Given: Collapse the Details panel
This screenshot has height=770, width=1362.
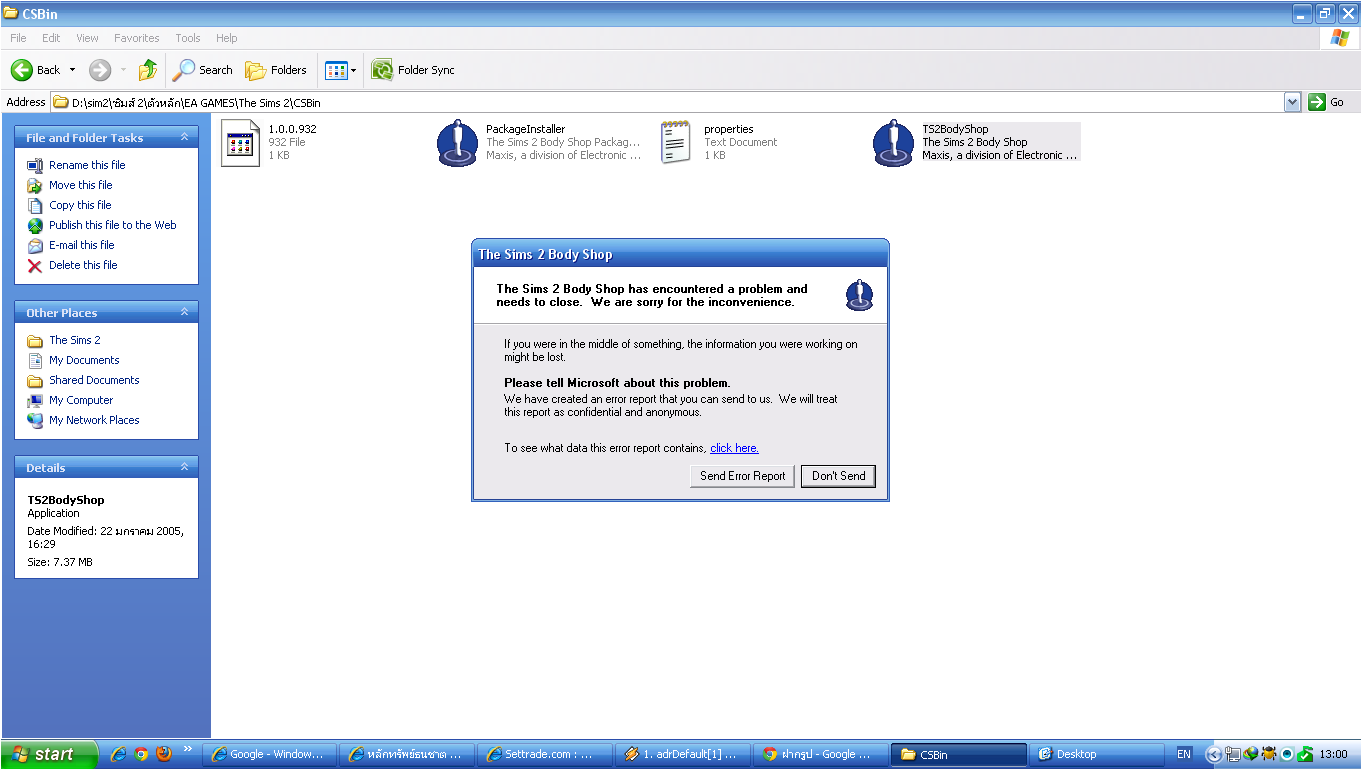Looking at the screenshot, I should [x=184, y=467].
